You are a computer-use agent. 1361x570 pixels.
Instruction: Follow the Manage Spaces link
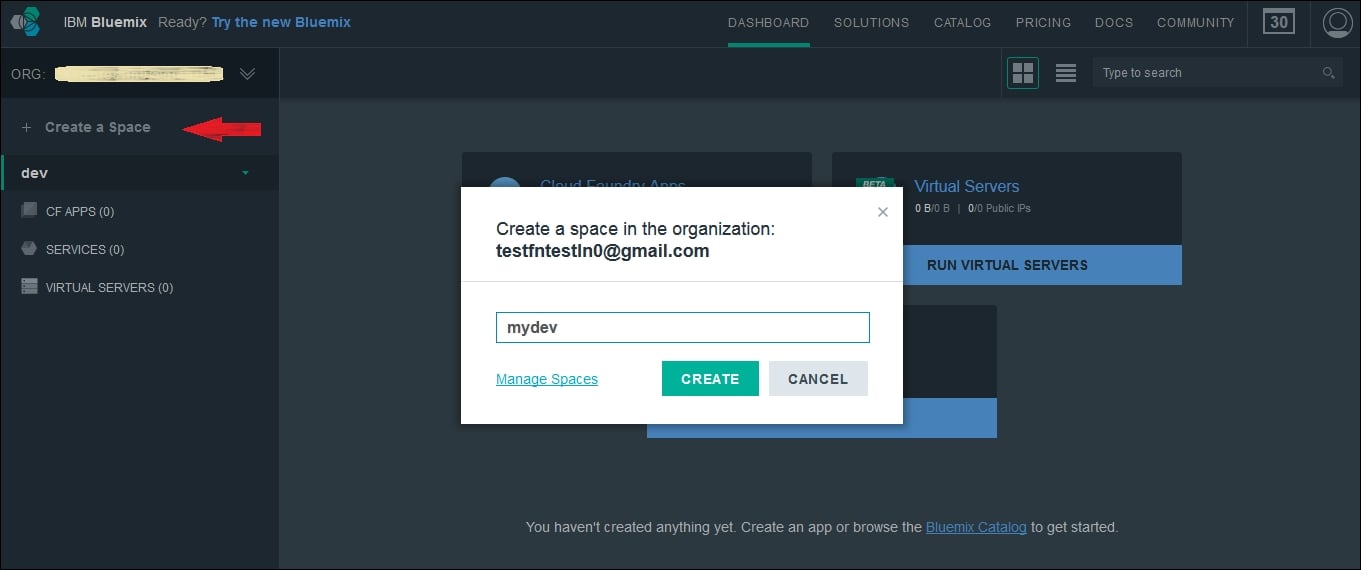(547, 379)
